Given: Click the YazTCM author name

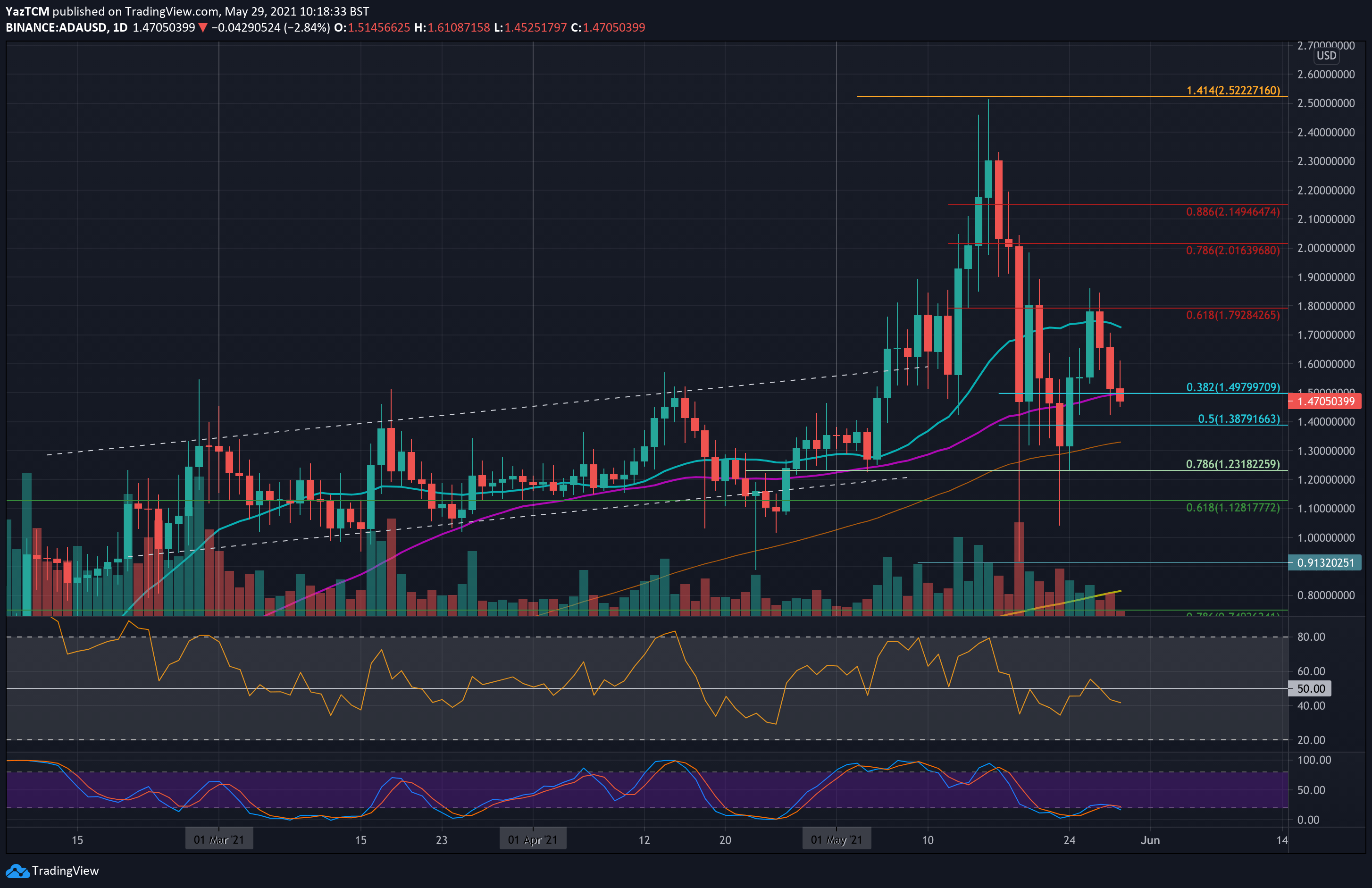Looking at the screenshot, I should coord(27,11).
